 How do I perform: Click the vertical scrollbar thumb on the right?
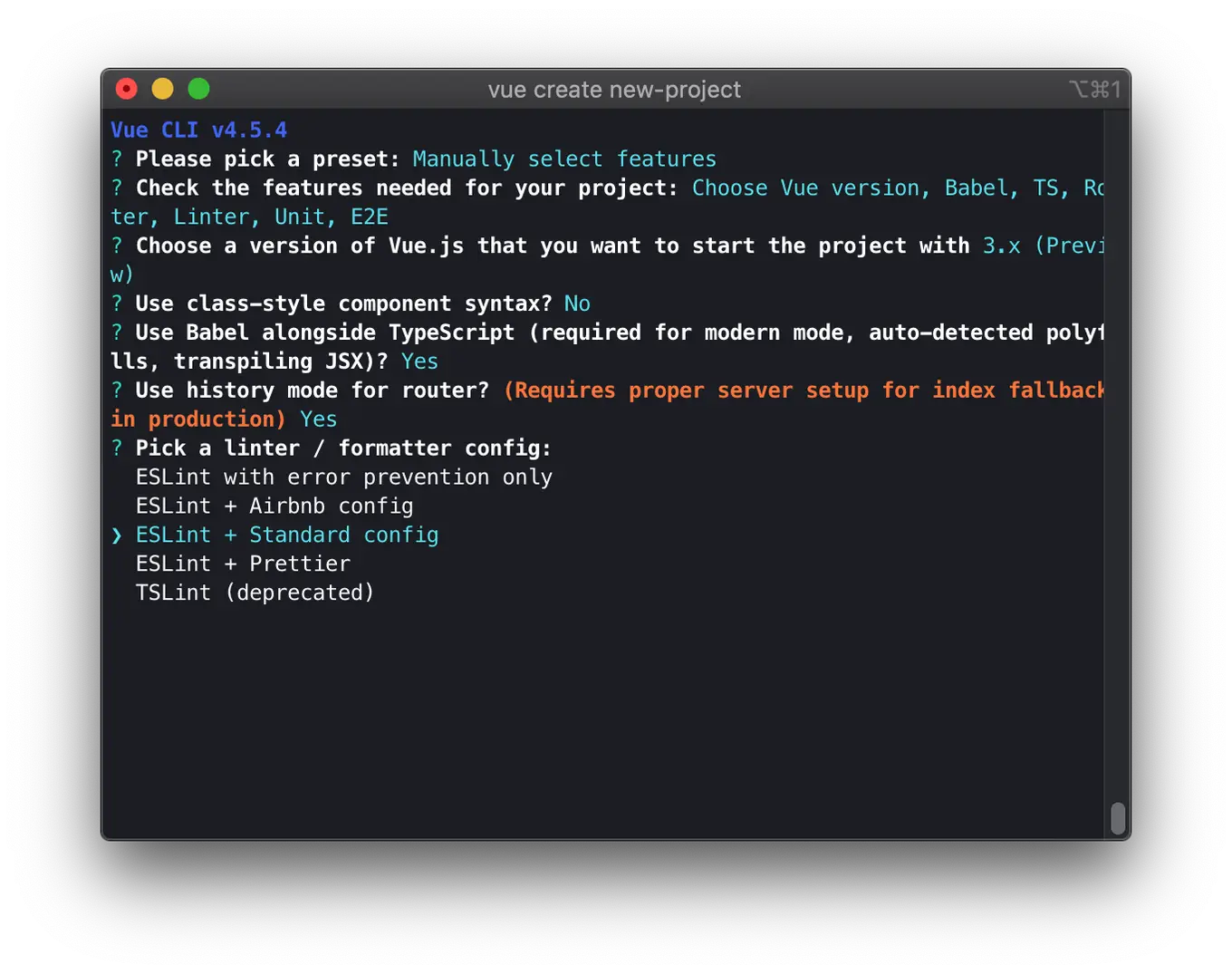click(x=1118, y=818)
